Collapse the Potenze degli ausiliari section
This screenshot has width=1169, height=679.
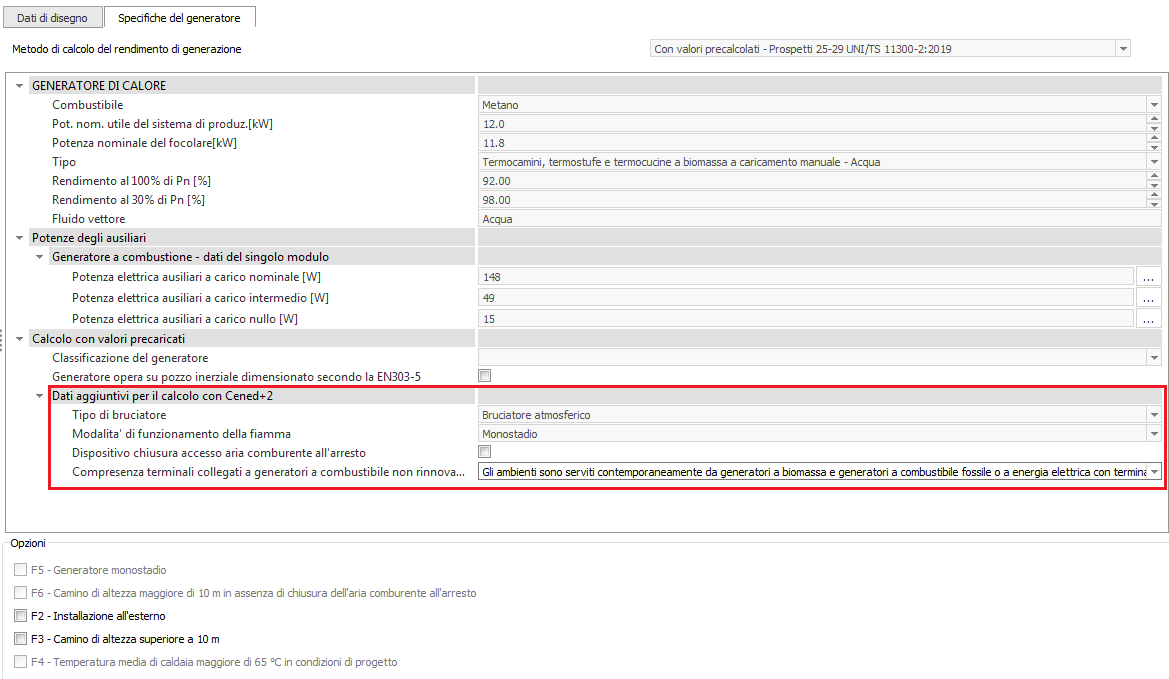[19, 238]
